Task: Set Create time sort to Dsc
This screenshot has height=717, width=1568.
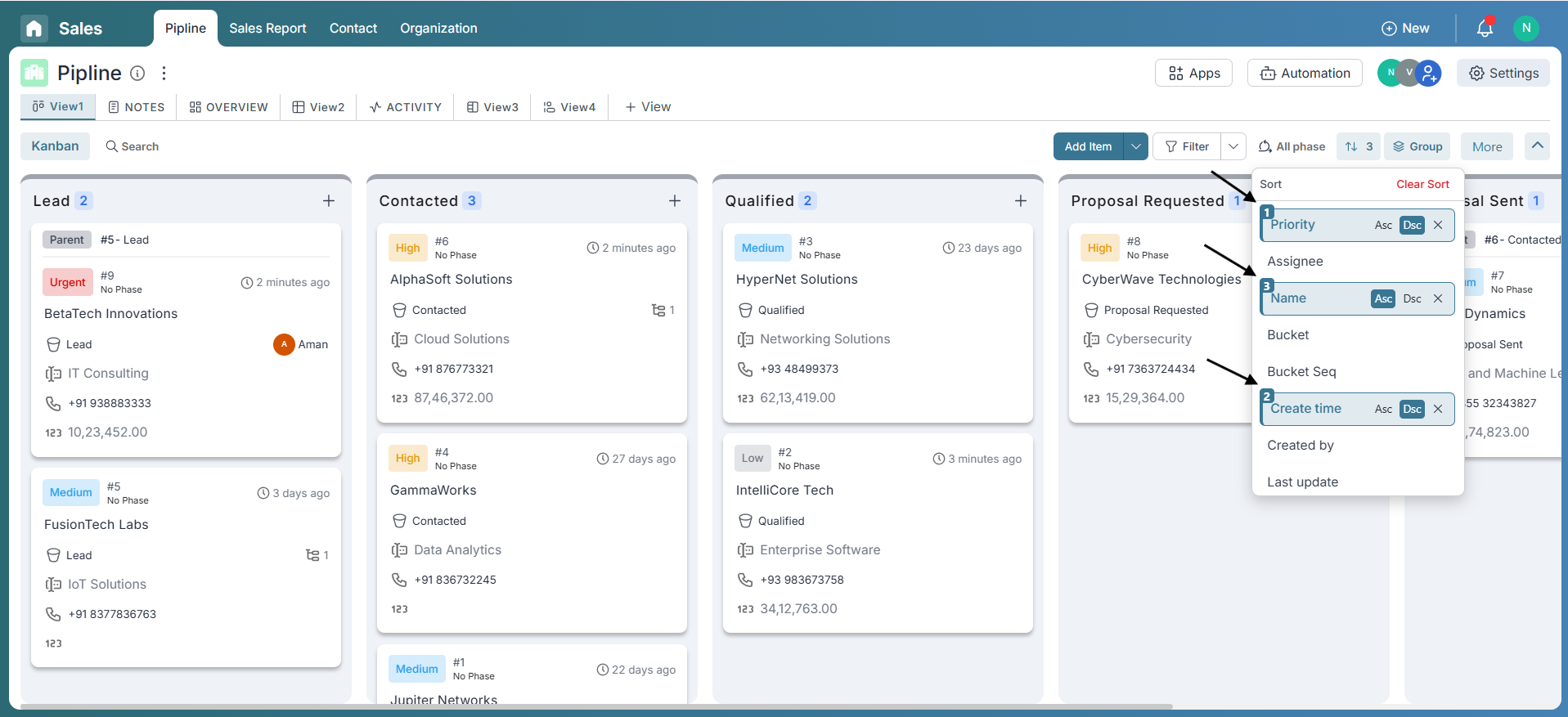Action: (x=1413, y=409)
